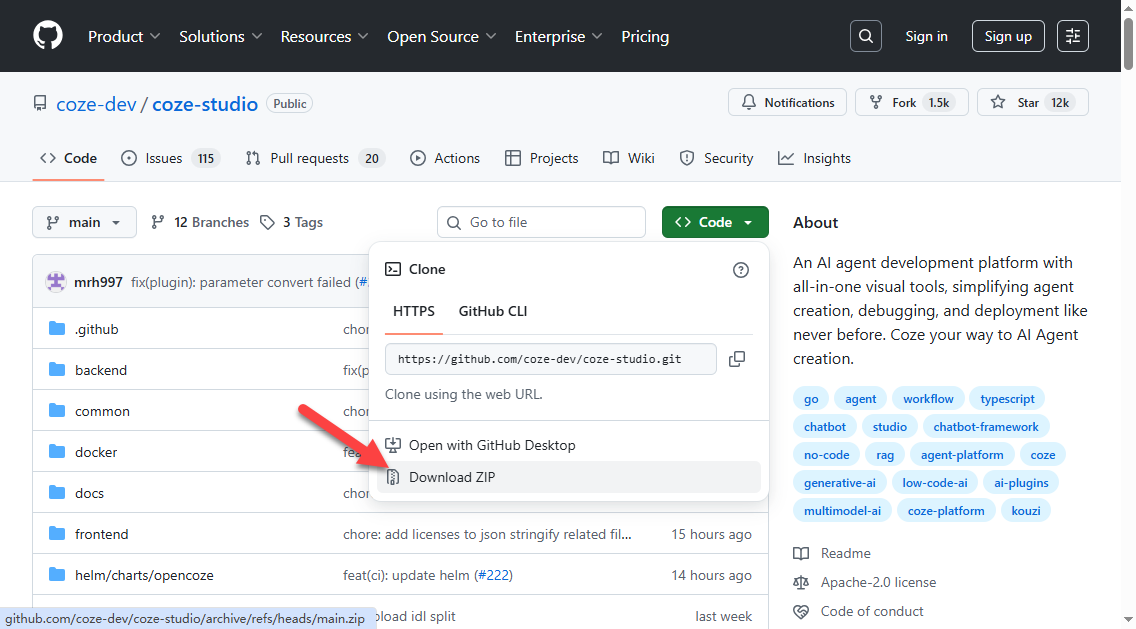Open the Open Source menu
Image resolution: width=1136 pixels, height=629 pixels.
point(442,36)
